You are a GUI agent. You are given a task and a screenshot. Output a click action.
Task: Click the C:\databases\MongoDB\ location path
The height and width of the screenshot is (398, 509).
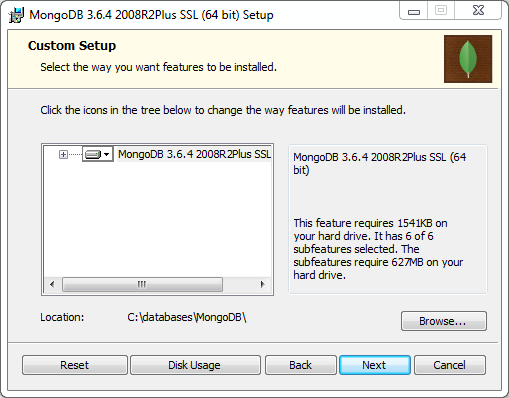point(187,317)
